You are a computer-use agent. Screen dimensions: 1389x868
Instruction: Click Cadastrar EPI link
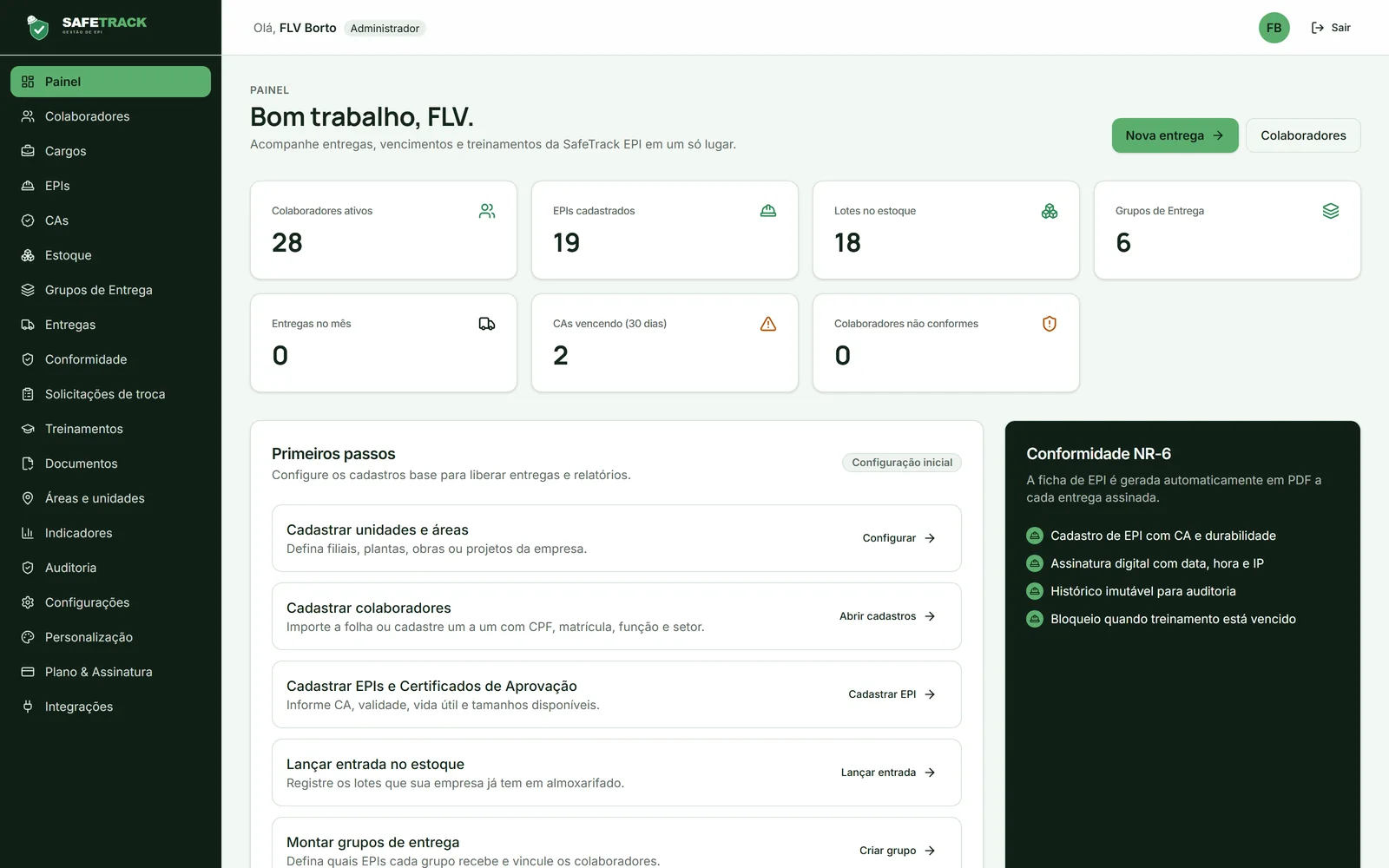892,694
